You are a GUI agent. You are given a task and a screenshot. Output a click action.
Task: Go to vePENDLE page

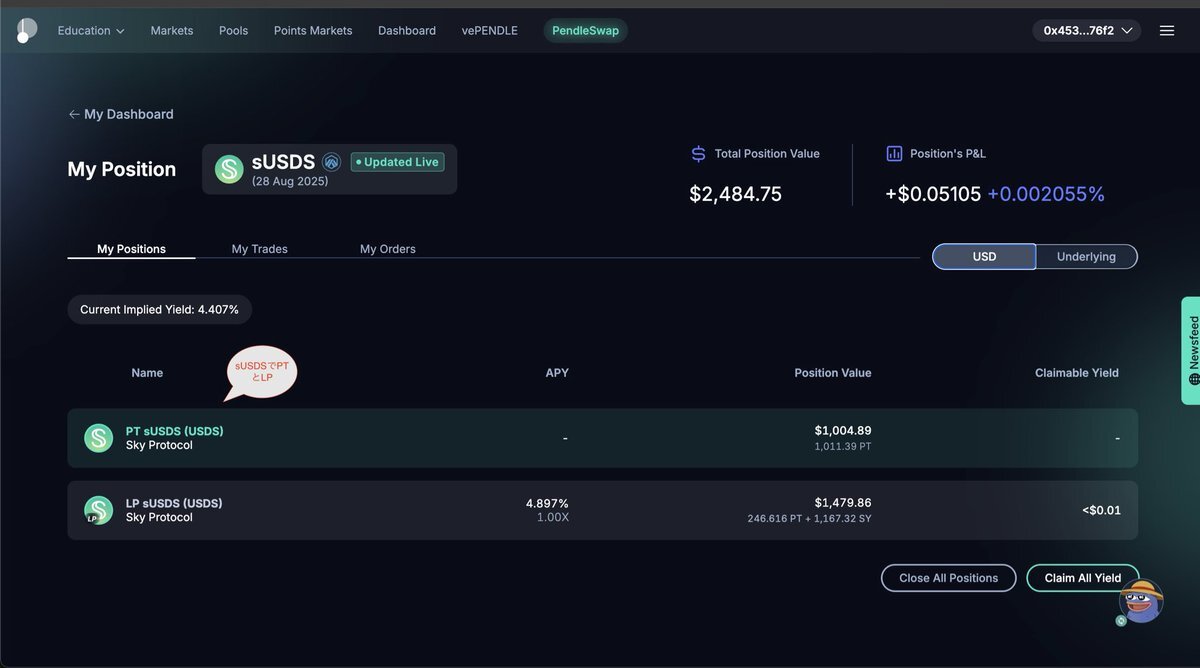(490, 31)
